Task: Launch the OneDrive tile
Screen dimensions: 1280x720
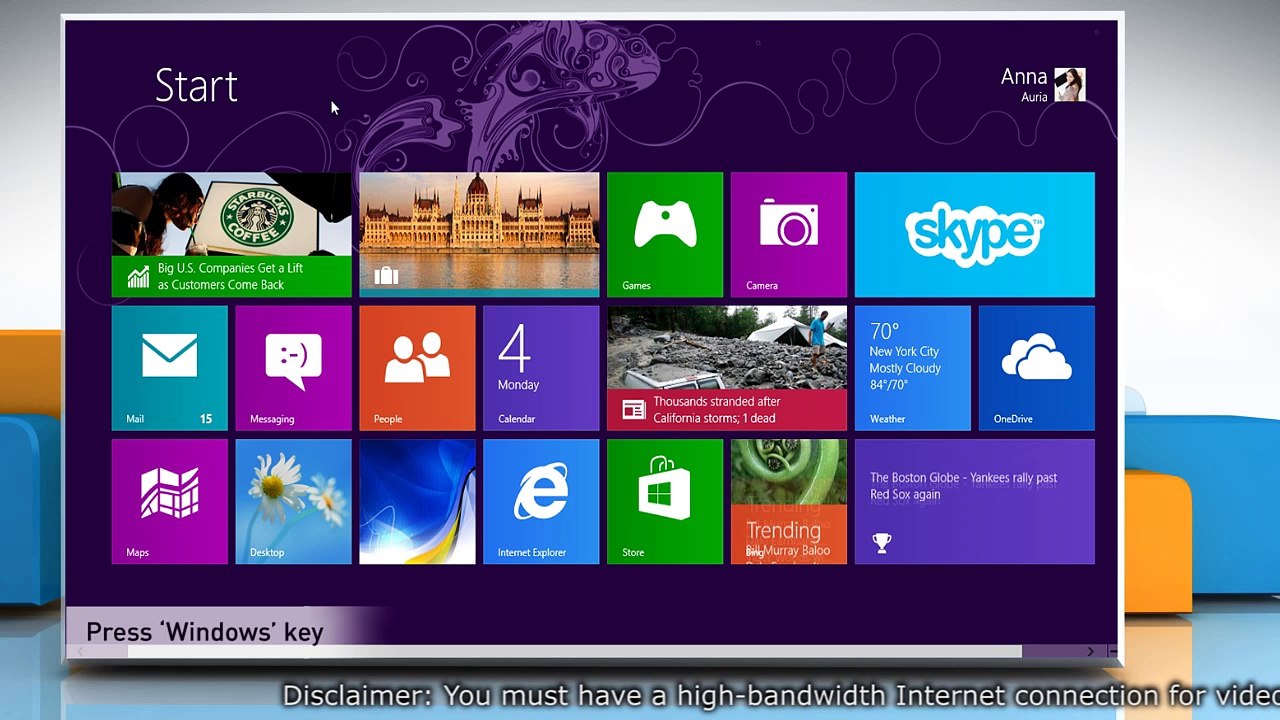Action: [1037, 368]
